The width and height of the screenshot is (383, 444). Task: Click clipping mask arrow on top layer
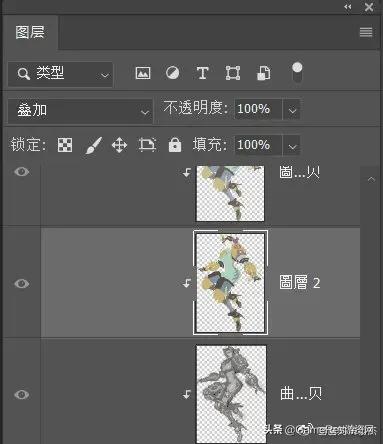(187, 172)
